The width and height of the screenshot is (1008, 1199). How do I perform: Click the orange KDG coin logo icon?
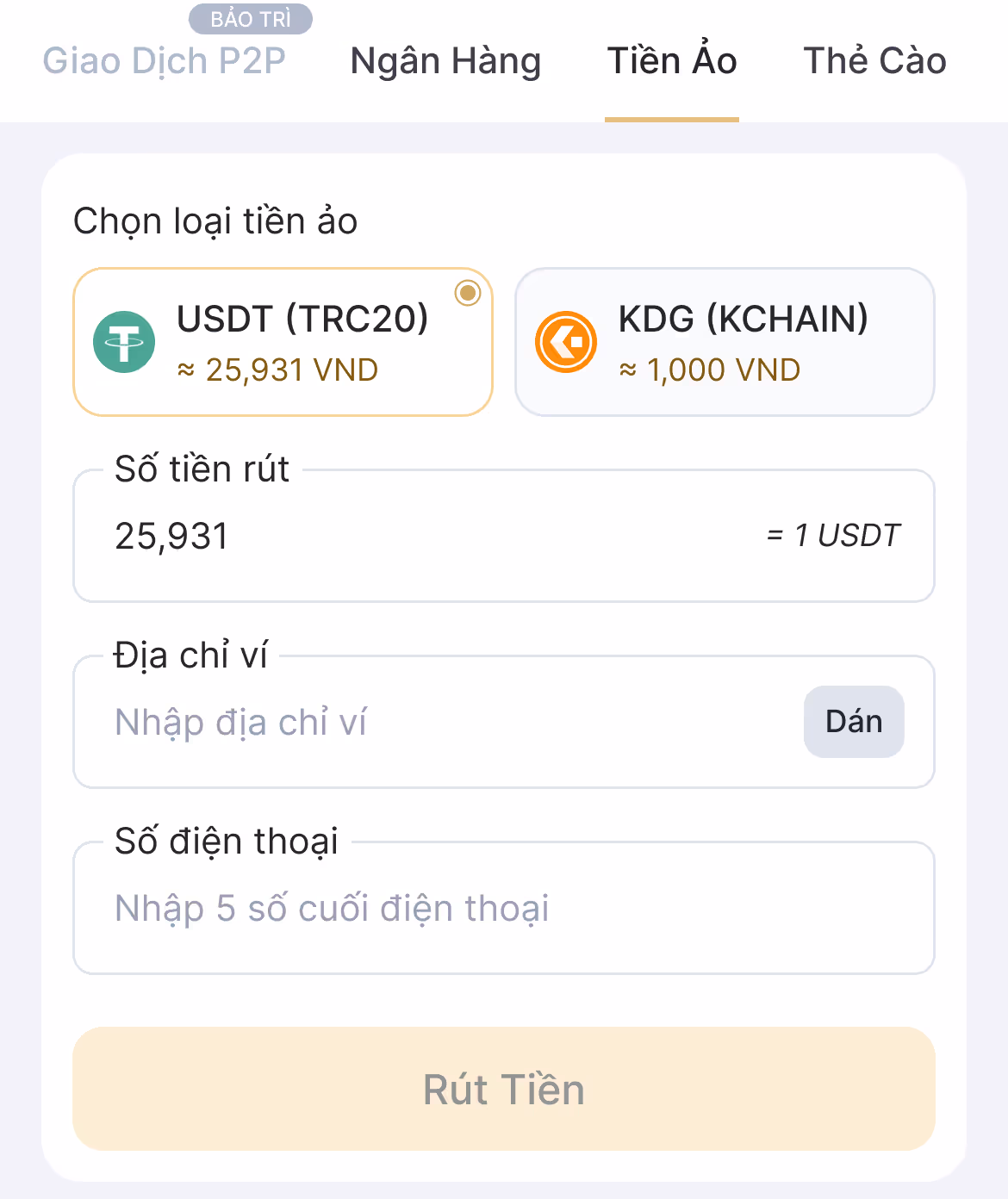pos(566,342)
